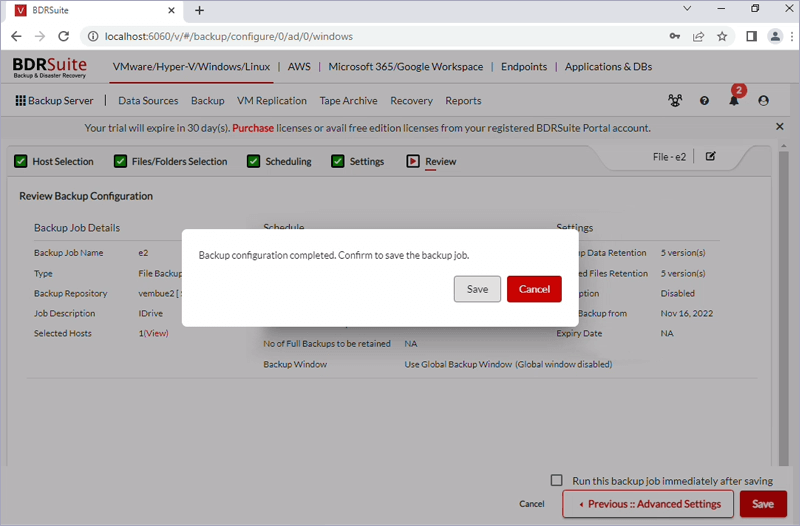Open the user management group icon

pyautogui.click(x=675, y=101)
